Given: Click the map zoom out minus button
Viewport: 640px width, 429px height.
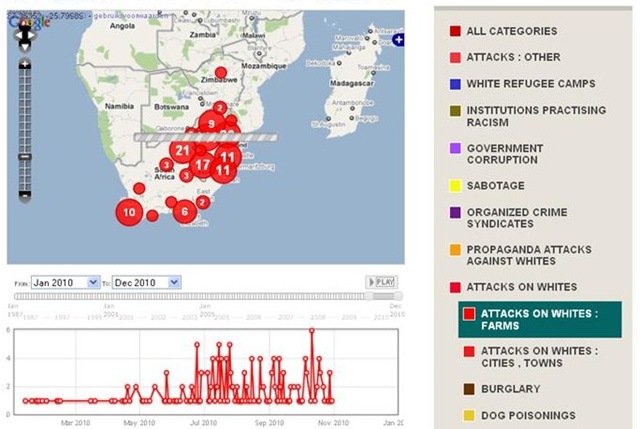Looking at the screenshot, I should (x=25, y=196).
